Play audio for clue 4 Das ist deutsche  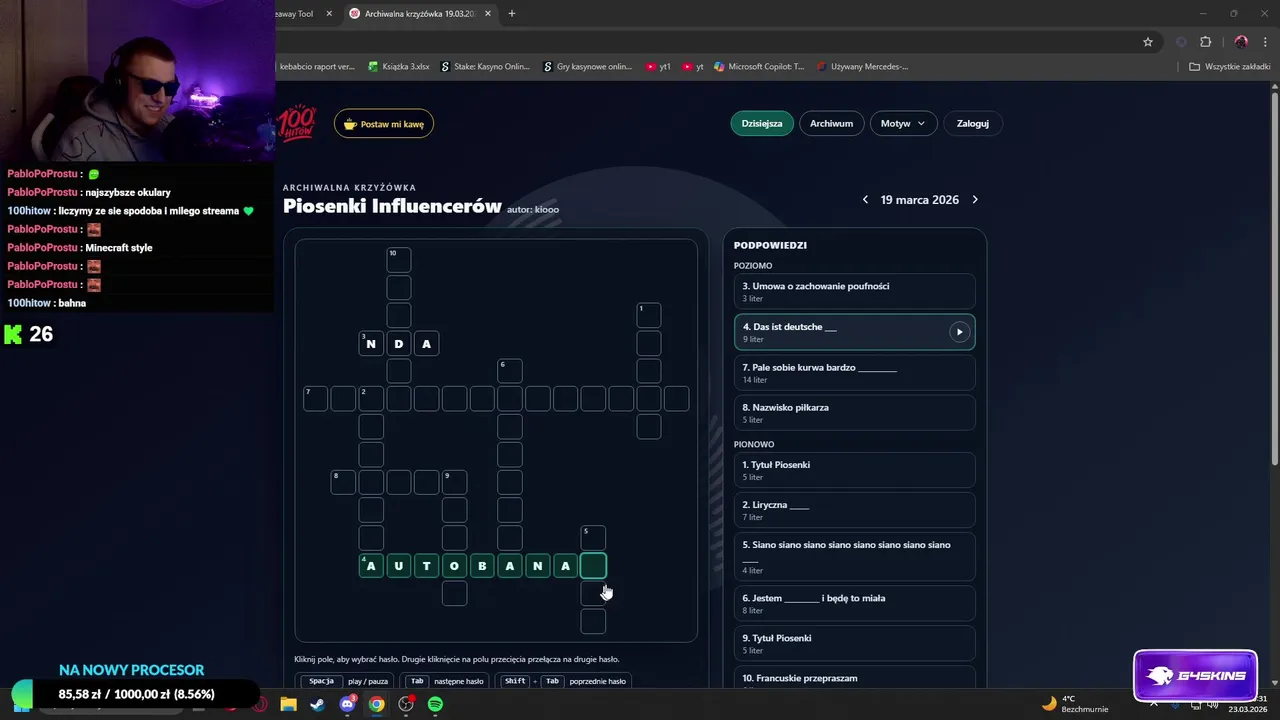click(959, 332)
